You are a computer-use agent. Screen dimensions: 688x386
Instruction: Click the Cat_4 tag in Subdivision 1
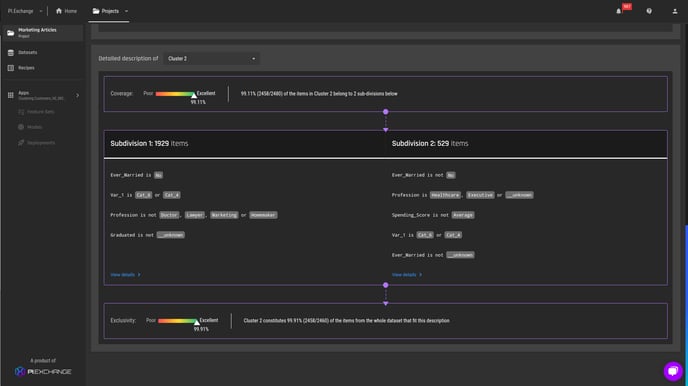[x=172, y=195]
